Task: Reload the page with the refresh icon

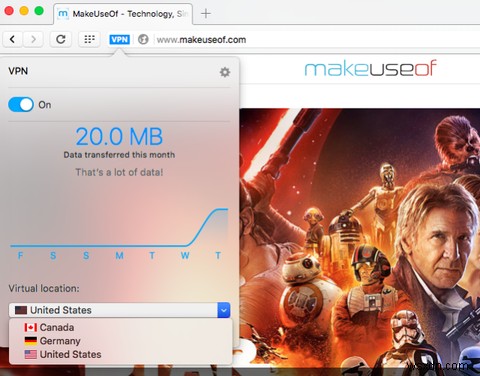Action: (x=61, y=39)
